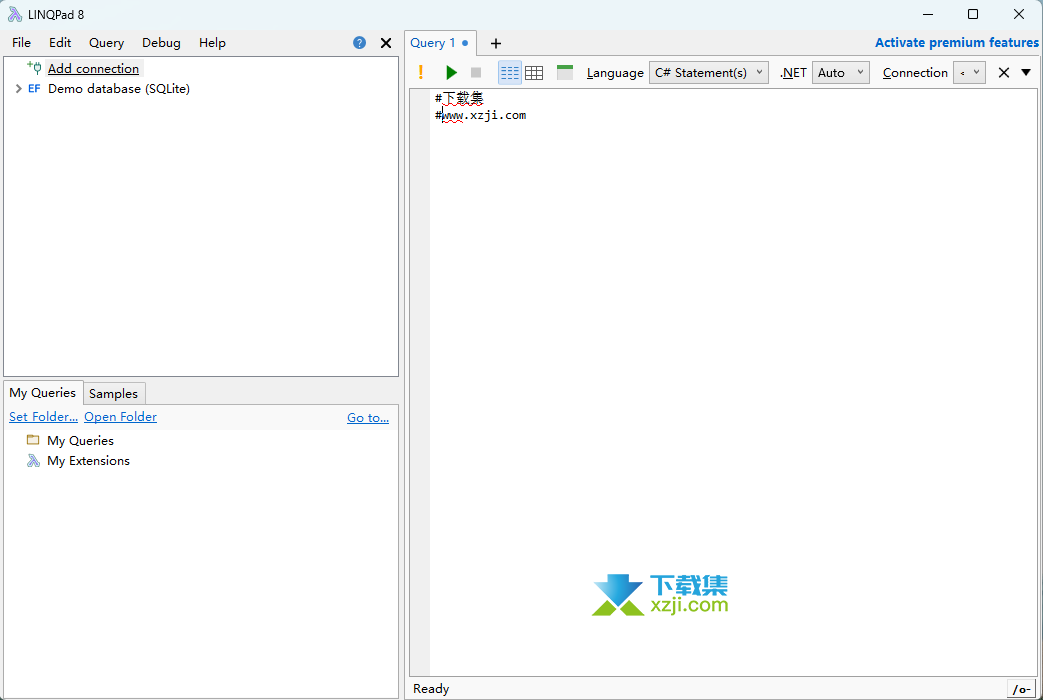Image resolution: width=1043 pixels, height=700 pixels.
Task: Click Activate premium features link
Action: 957,43
